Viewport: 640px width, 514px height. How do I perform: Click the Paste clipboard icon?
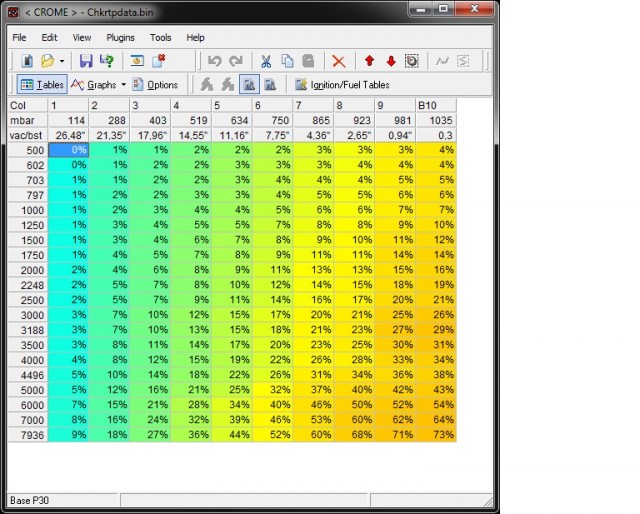pyautogui.click(x=309, y=61)
